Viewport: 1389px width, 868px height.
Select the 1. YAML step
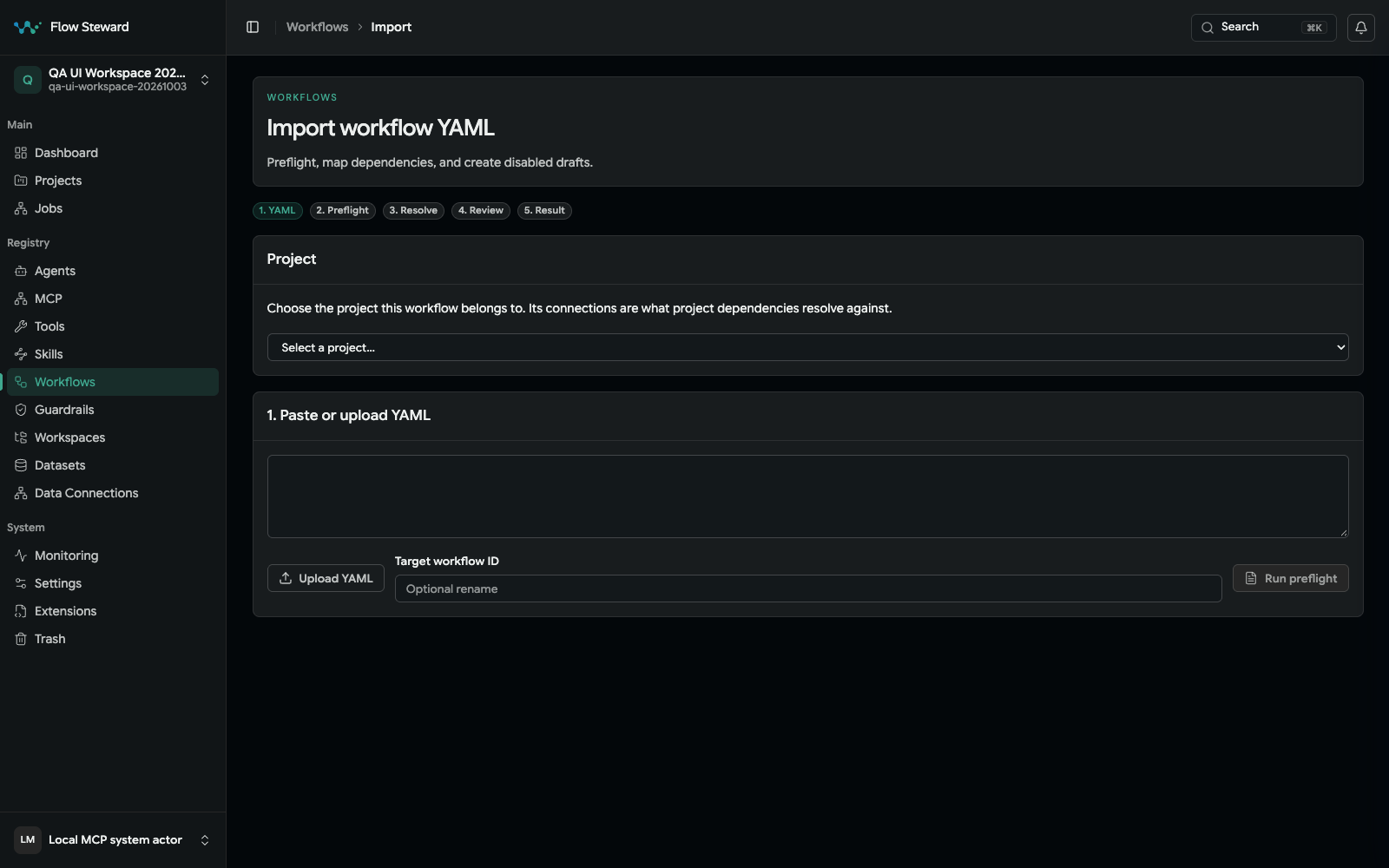click(278, 210)
